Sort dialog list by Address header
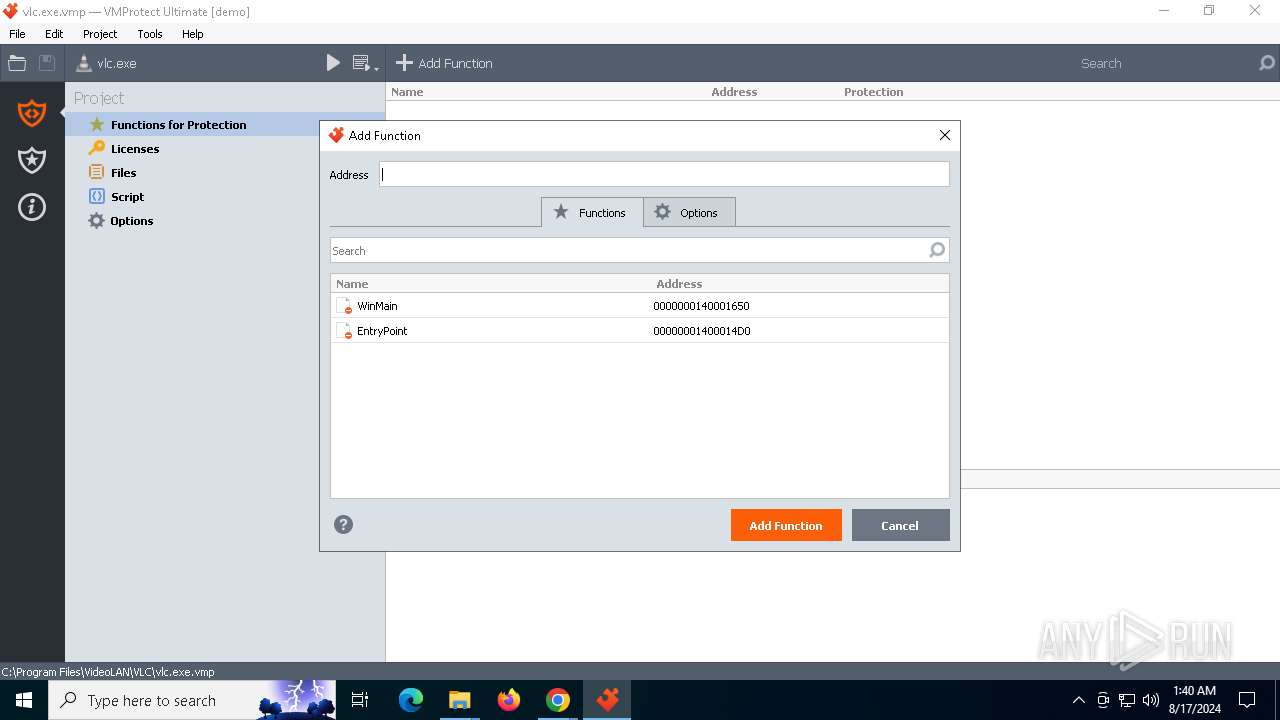1280x720 pixels. tap(679, 284)
